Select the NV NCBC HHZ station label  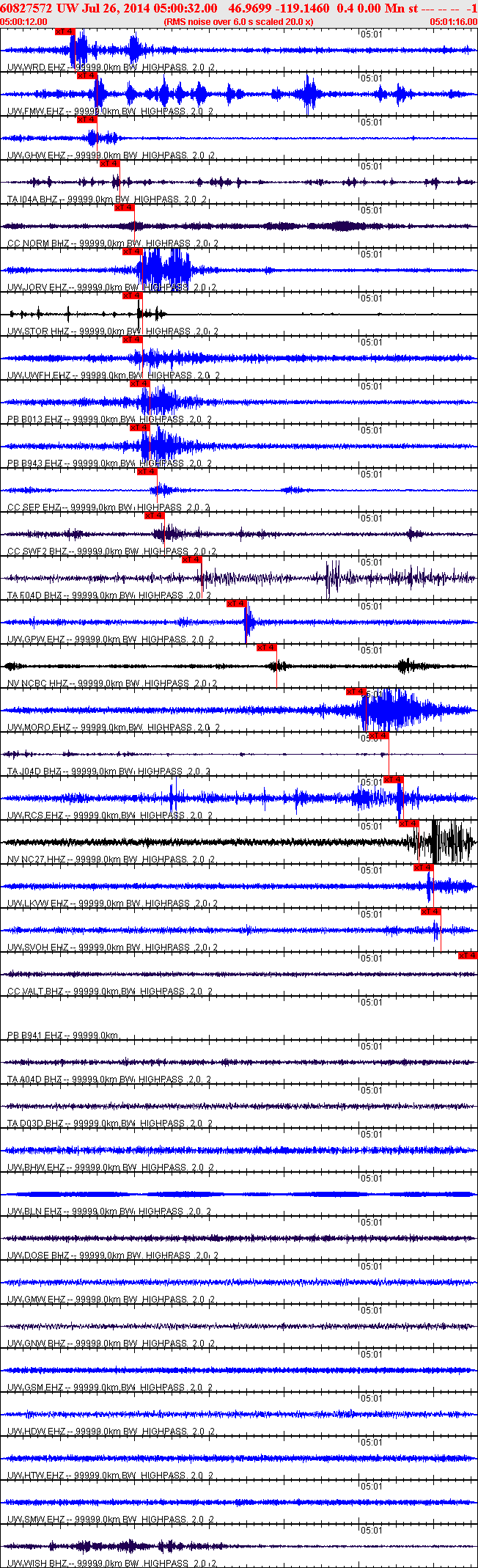pos(111,683)
